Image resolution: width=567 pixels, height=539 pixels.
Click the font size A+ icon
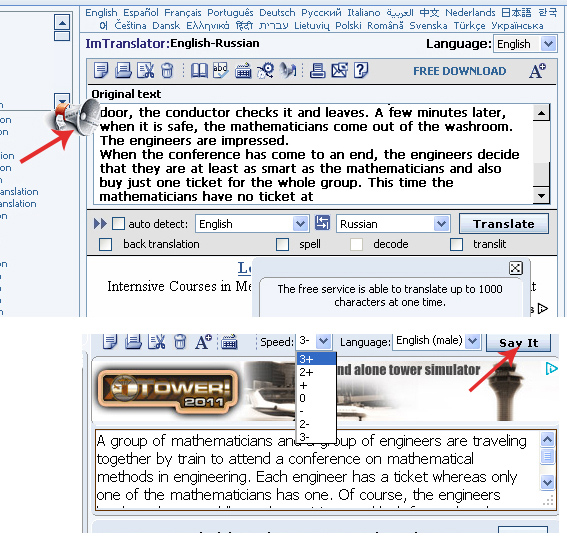click(x=537, y=70)
